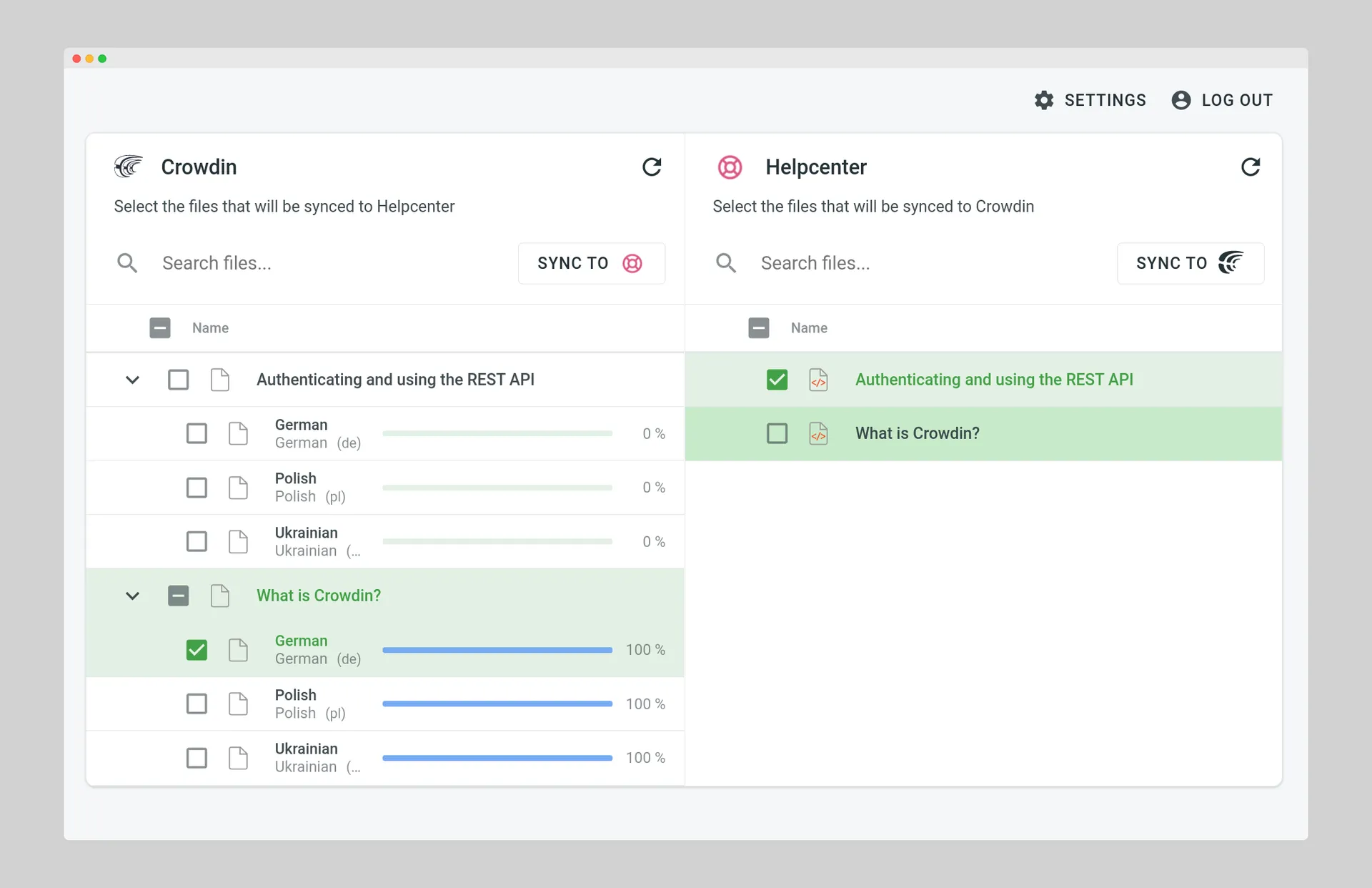The height and width of the screenshot is (888, 1372).
Task: Click file icon of Crowdin 'What is Crowdin?'
Action: (x=220, y=596)
